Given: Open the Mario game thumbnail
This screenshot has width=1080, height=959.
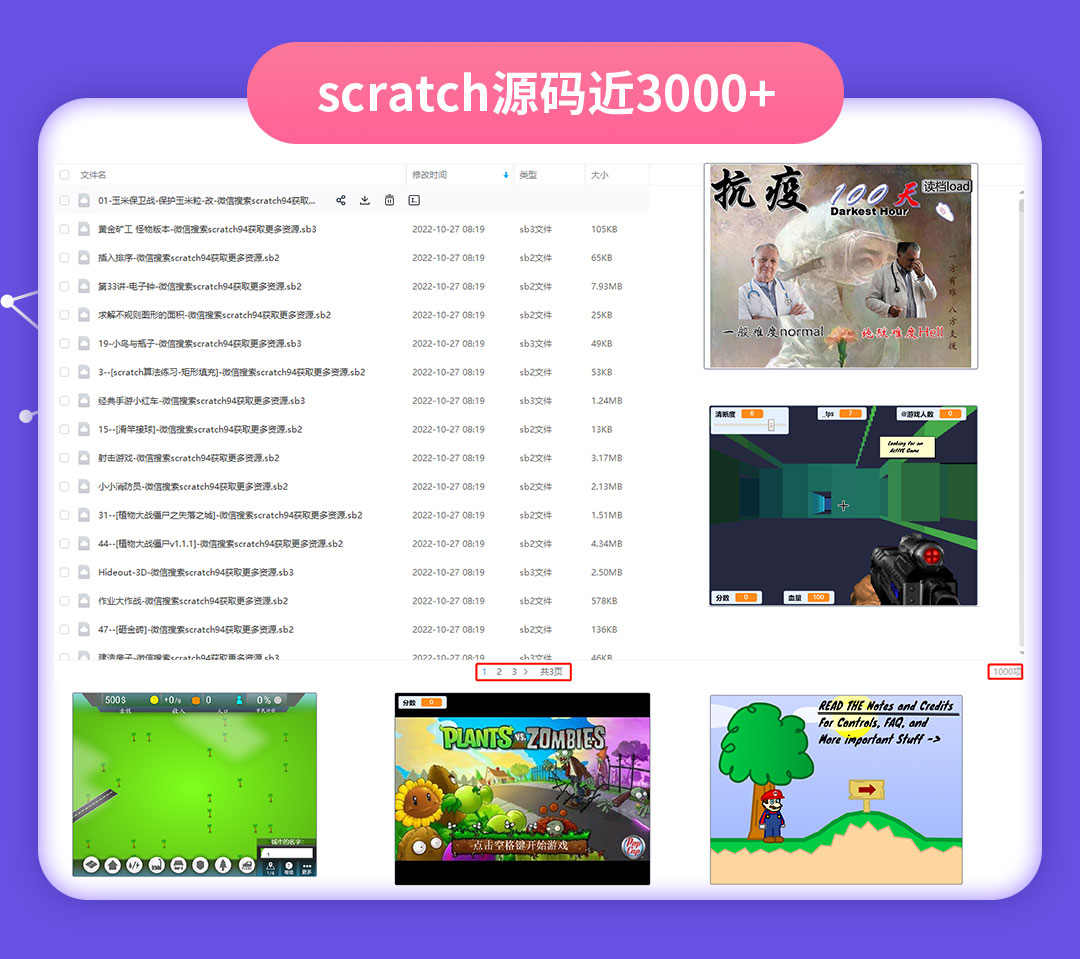Looking at the screenshot, I should (836, 790).
